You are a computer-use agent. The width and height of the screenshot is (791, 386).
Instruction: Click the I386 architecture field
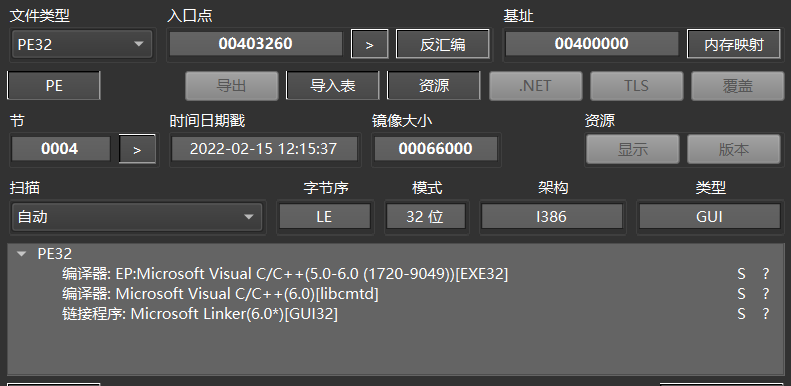click(x=551, y=216)
